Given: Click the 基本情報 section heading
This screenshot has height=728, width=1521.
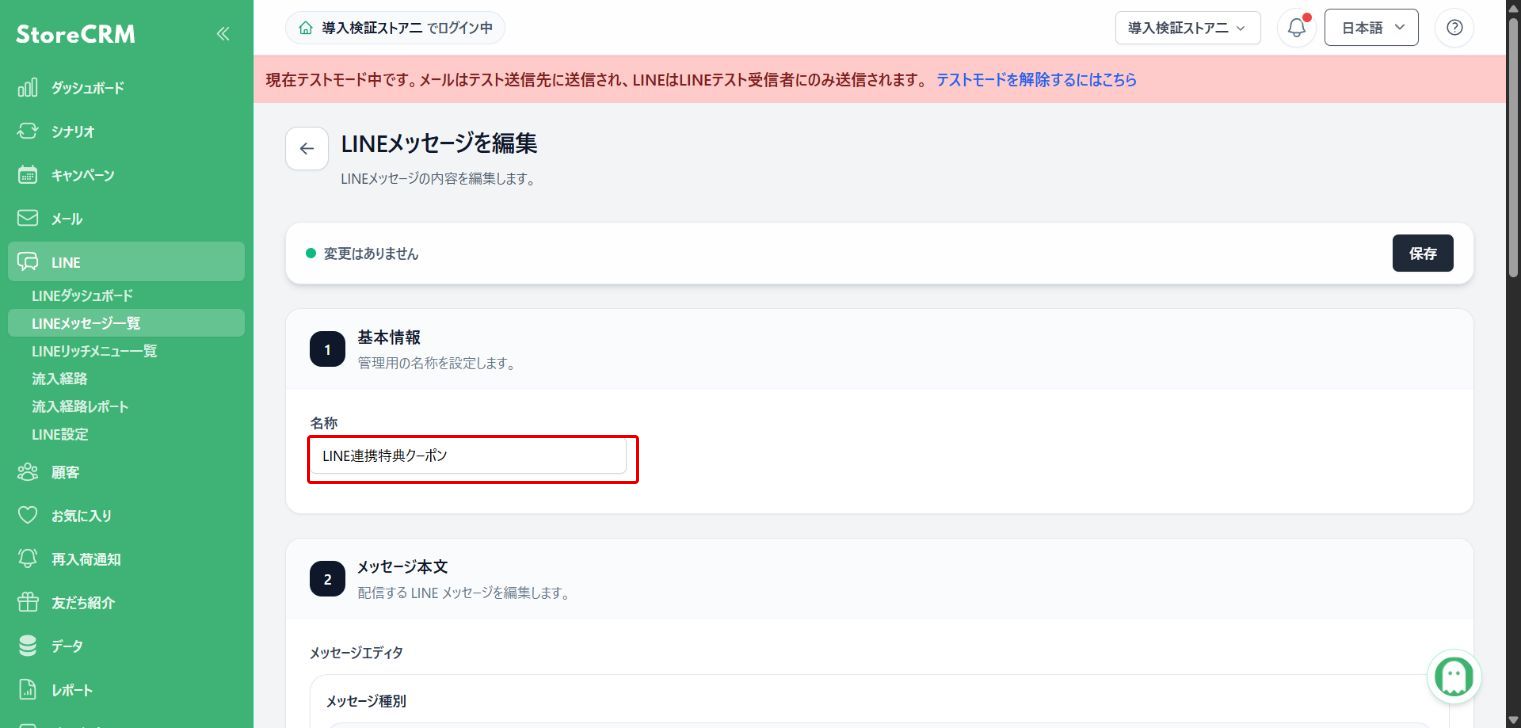Looking at the screenshot, I should click(x=389, y=338).
